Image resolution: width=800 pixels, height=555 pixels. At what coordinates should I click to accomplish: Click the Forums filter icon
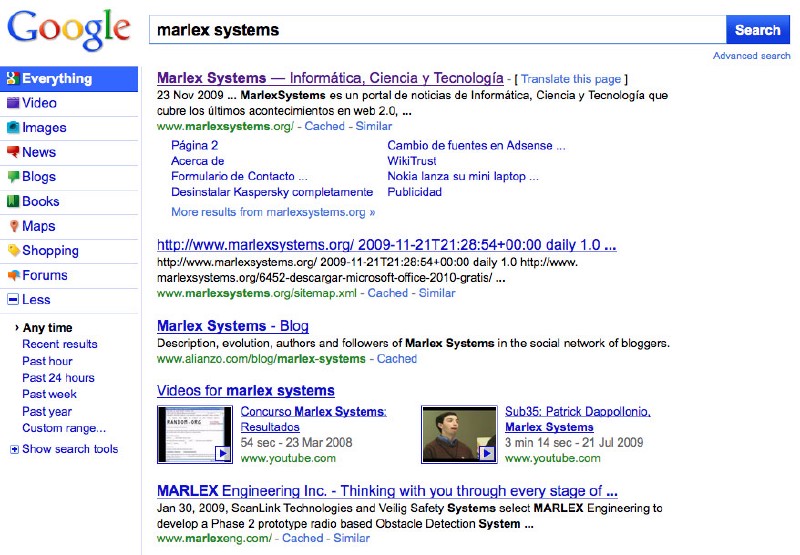[x=13, y=275]
